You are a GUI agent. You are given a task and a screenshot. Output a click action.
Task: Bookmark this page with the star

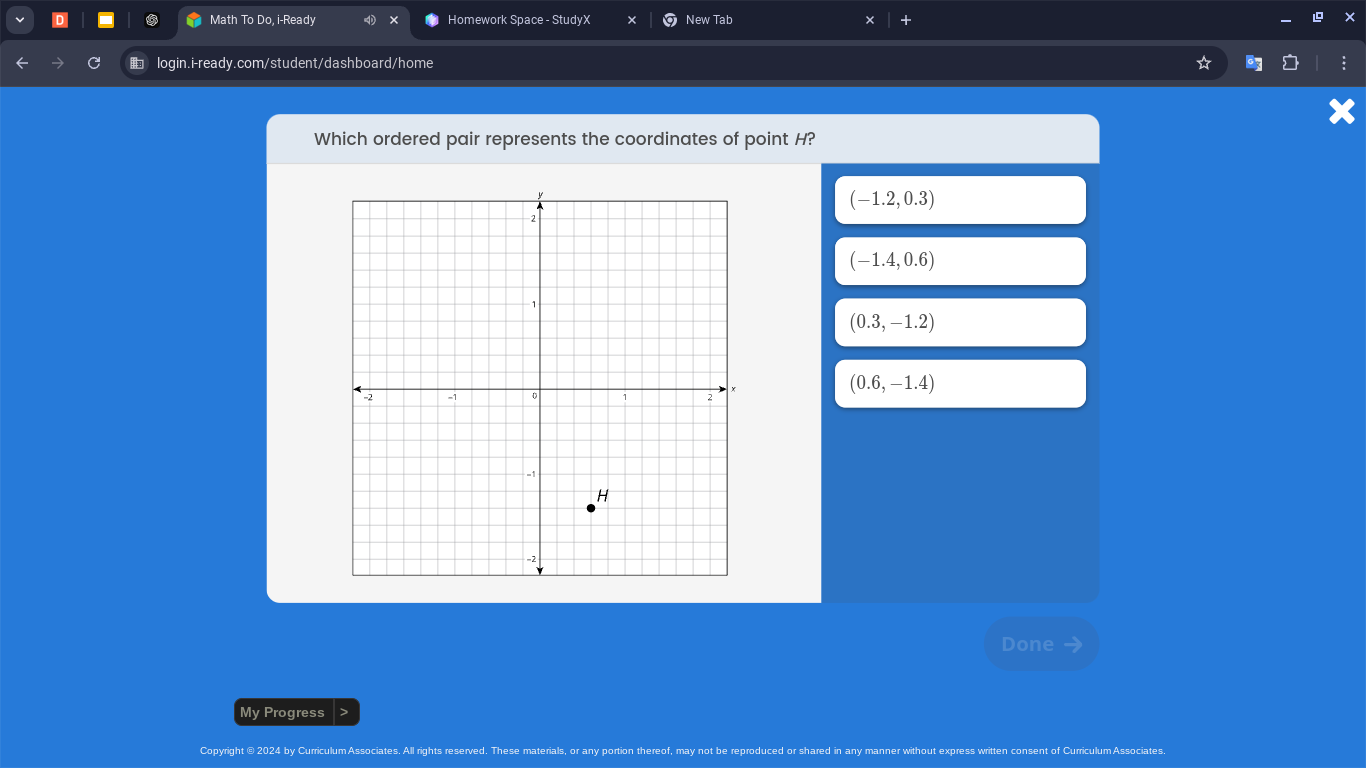[1204, 63]
